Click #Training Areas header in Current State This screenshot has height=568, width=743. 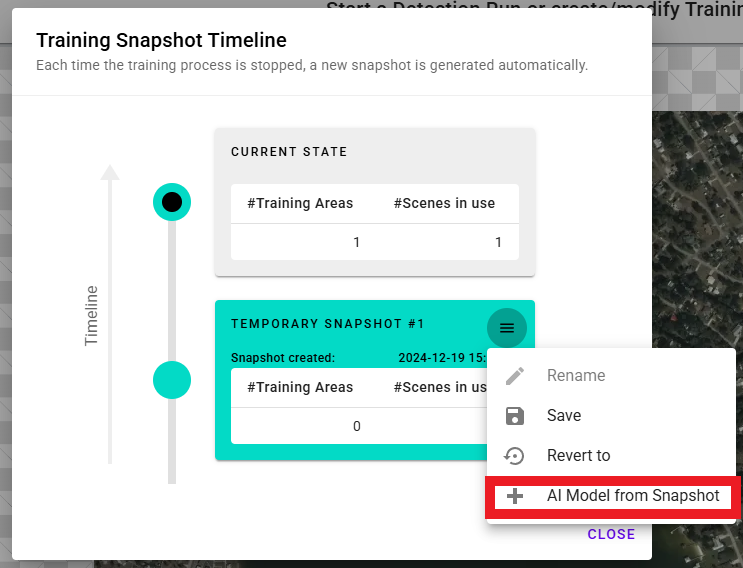click(300, 203)
